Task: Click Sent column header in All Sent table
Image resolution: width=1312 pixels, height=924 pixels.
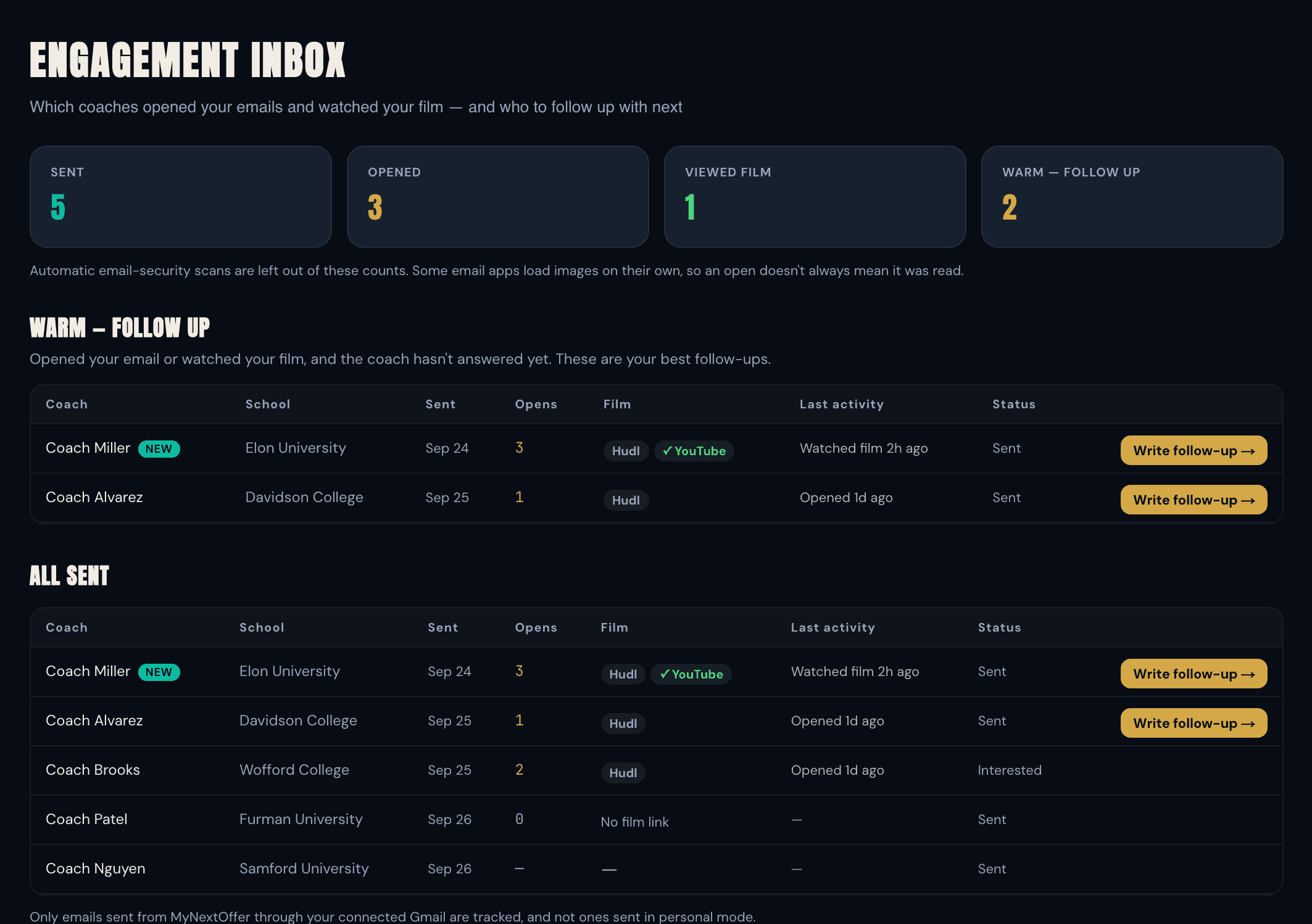Action: [442, 627]
